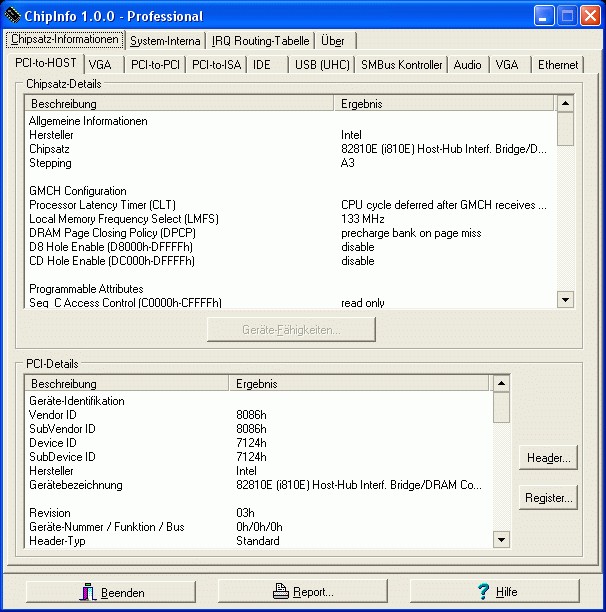The image size is (606, 612).
Task: Switch to Chipsatz-Informationen tab
Action: (x=65, y=39)
